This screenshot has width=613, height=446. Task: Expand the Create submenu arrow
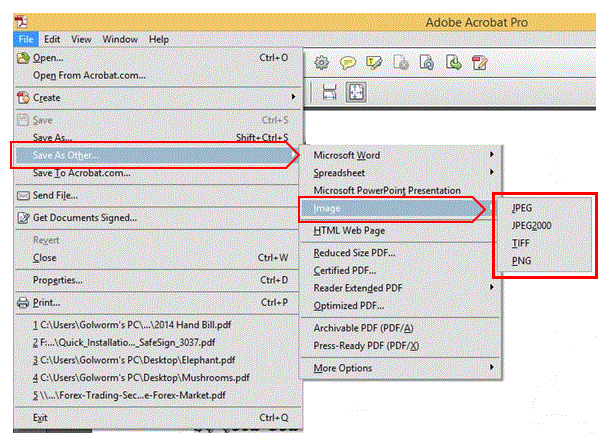pos(293,97)
